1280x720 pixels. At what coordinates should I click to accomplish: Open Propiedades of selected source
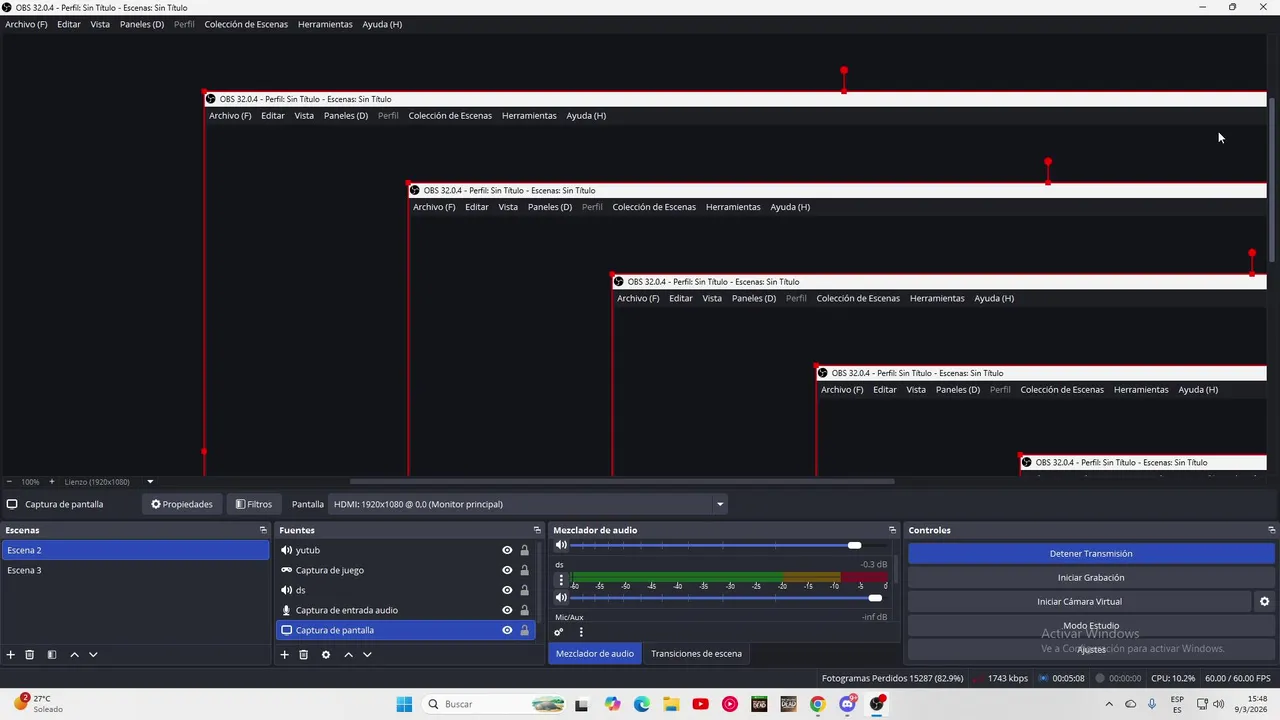[182, 504]
